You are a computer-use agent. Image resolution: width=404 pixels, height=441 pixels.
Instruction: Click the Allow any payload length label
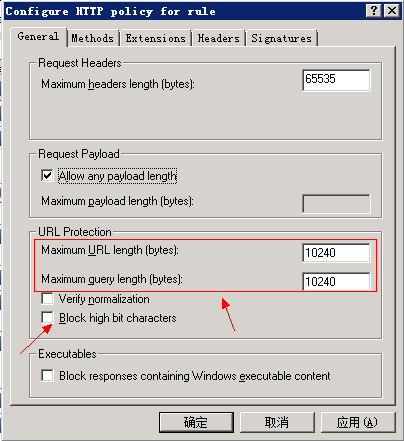[x=117, y=176]
